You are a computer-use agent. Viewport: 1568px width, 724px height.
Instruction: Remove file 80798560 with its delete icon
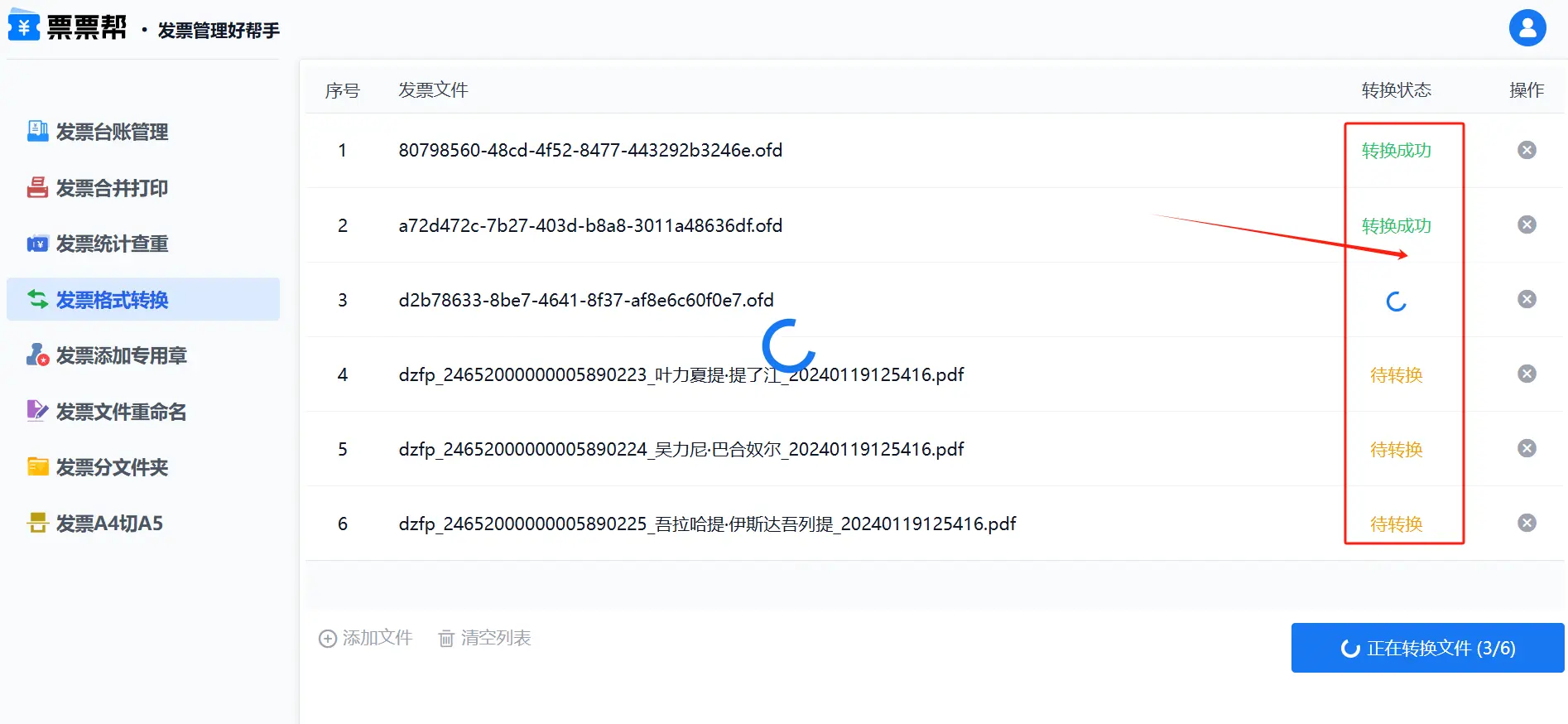[1527, 150]
